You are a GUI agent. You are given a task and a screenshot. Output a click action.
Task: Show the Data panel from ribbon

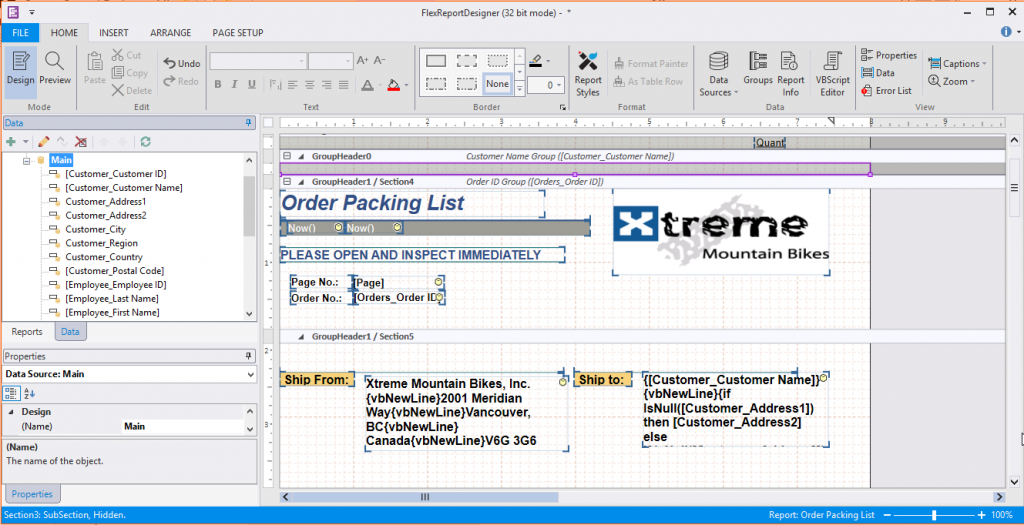(878, 73)
